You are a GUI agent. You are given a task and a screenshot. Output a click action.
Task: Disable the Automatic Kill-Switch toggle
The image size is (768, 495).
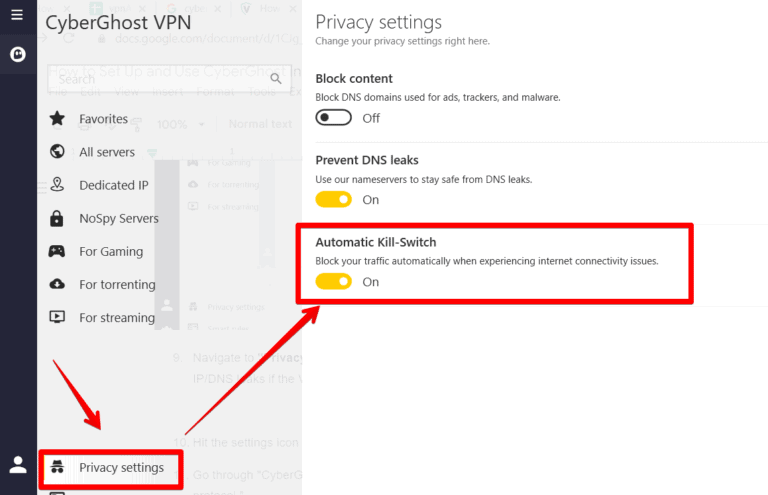click(x=334, y=282)
